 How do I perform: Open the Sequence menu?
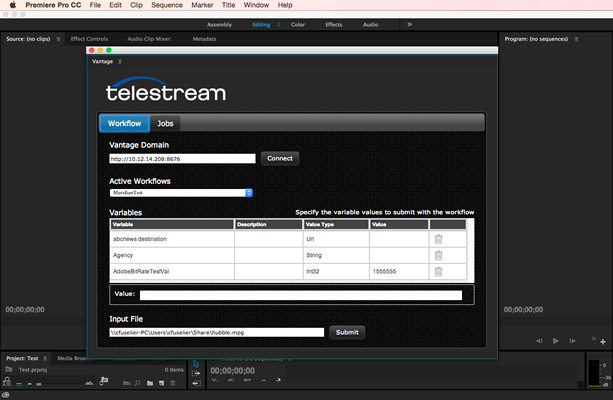(x=167, y=5)
